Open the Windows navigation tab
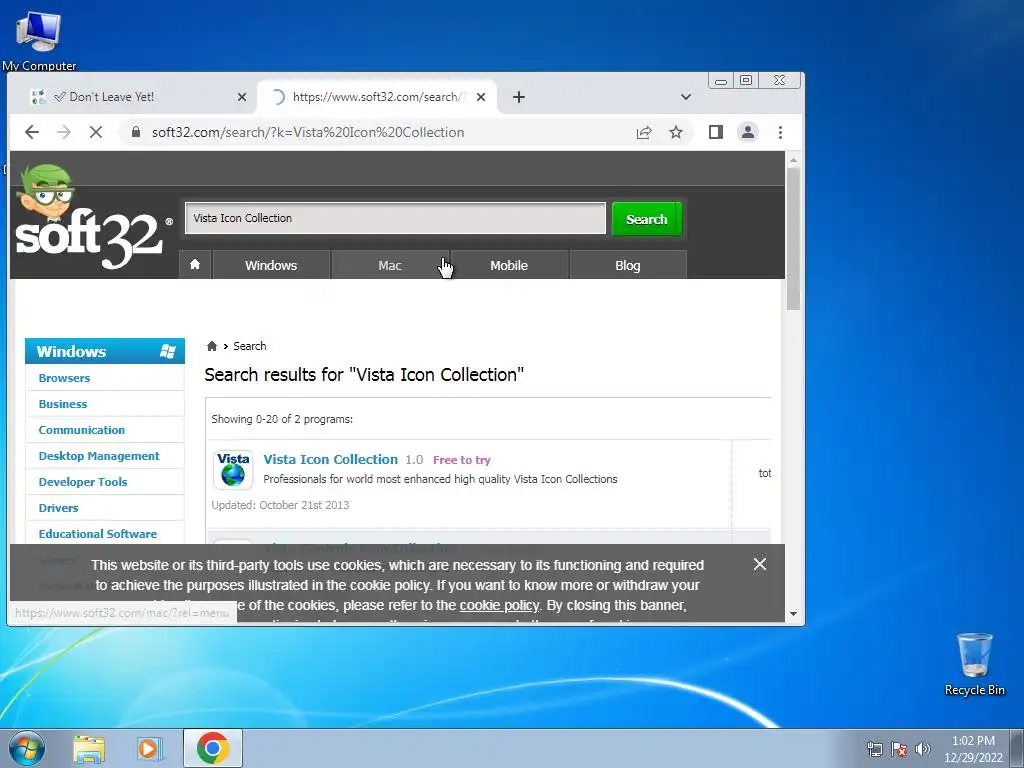The width and height of the screenshot is (1024, 768). point(271,265)
